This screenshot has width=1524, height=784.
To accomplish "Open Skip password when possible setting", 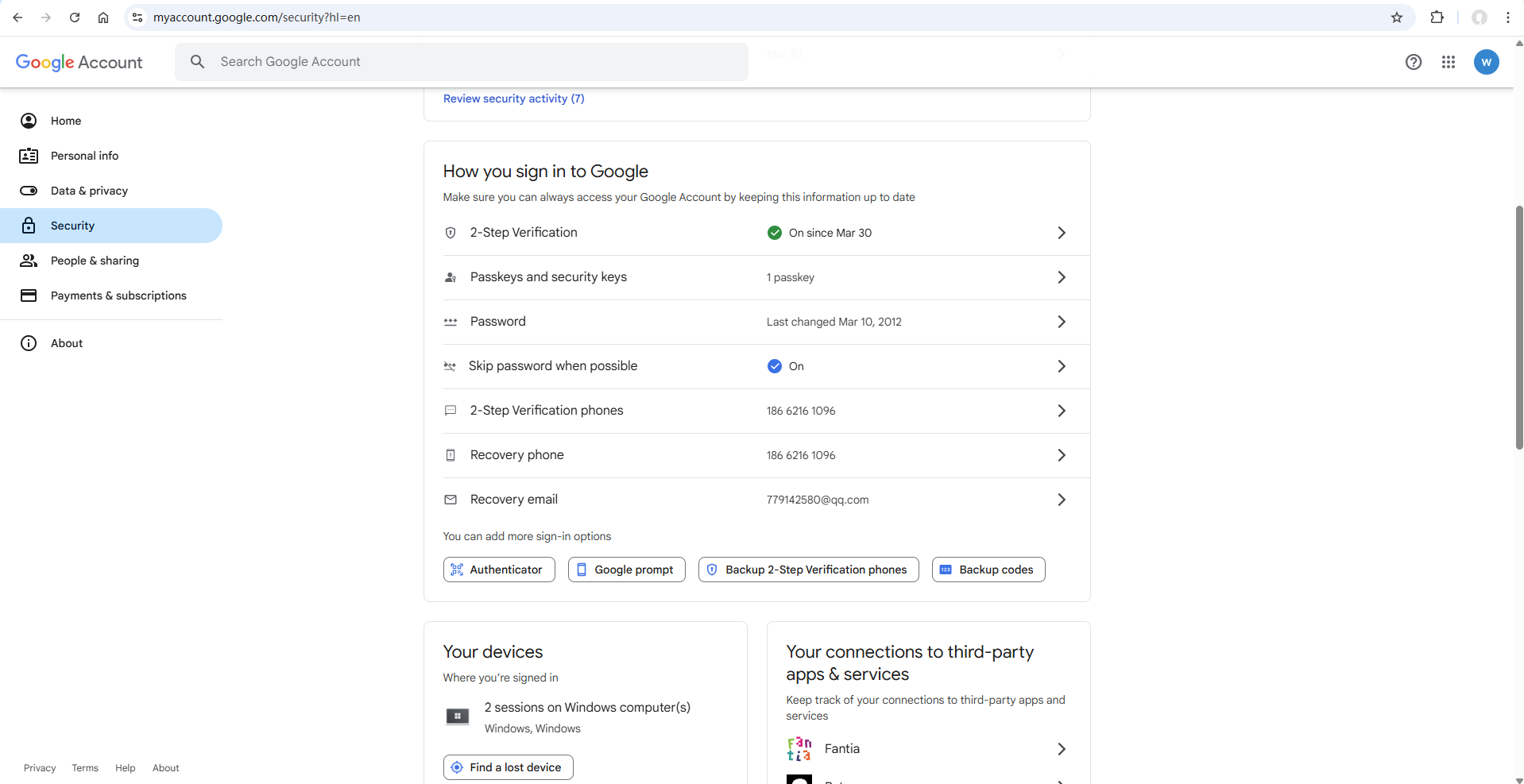I will click(553, 366).
